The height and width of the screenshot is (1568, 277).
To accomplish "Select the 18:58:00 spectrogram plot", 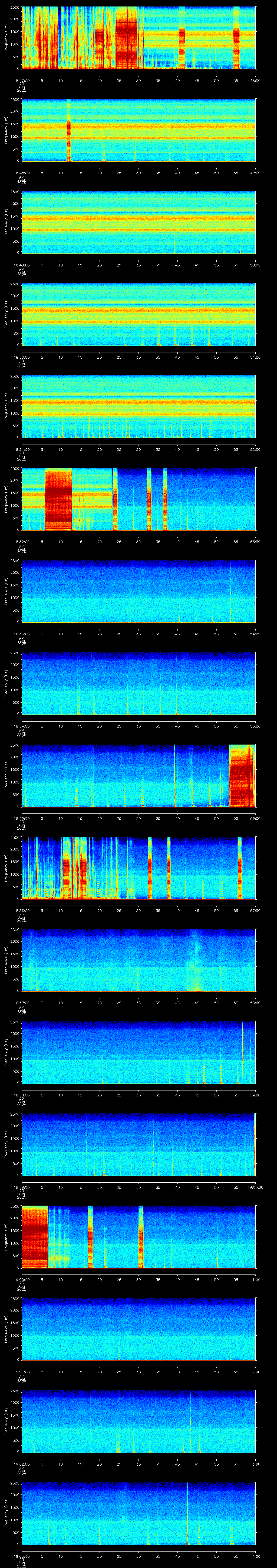I will (138, 1052).
